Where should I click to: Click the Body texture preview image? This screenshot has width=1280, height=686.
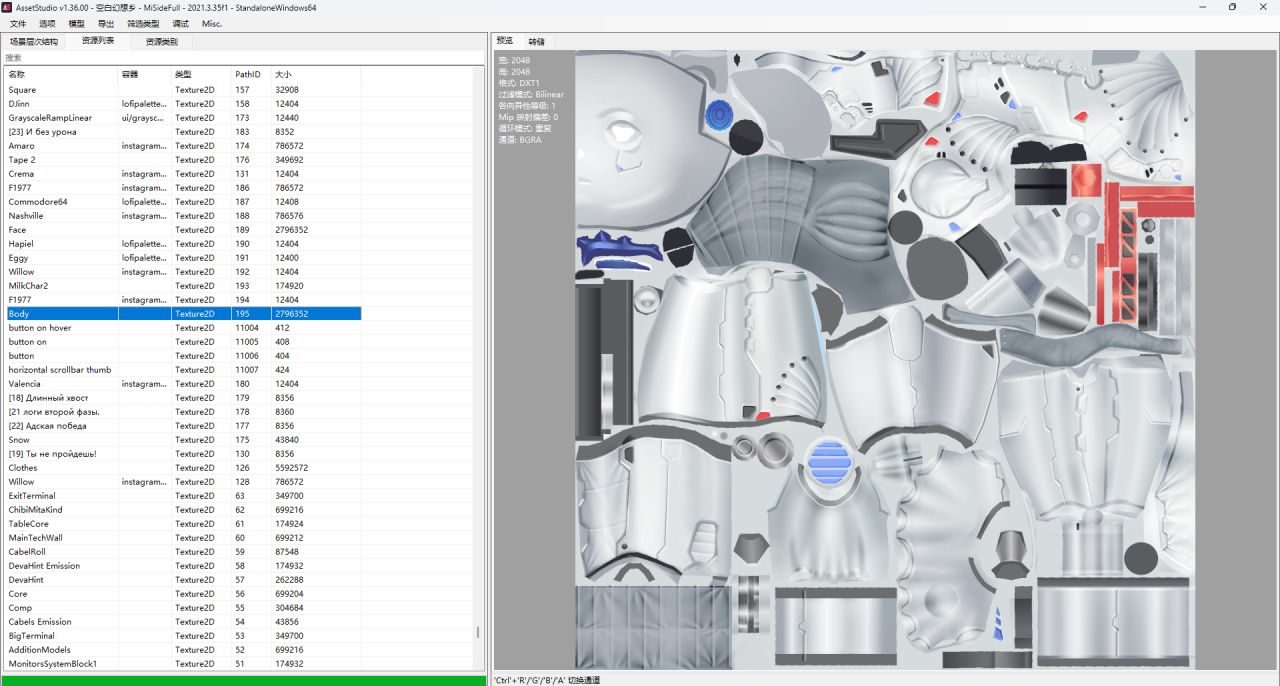click(x=885, y=360)
